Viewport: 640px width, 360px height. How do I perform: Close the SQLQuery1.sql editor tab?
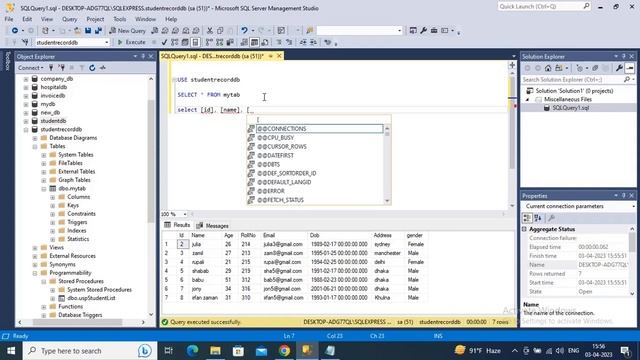[x=279, y=56]
